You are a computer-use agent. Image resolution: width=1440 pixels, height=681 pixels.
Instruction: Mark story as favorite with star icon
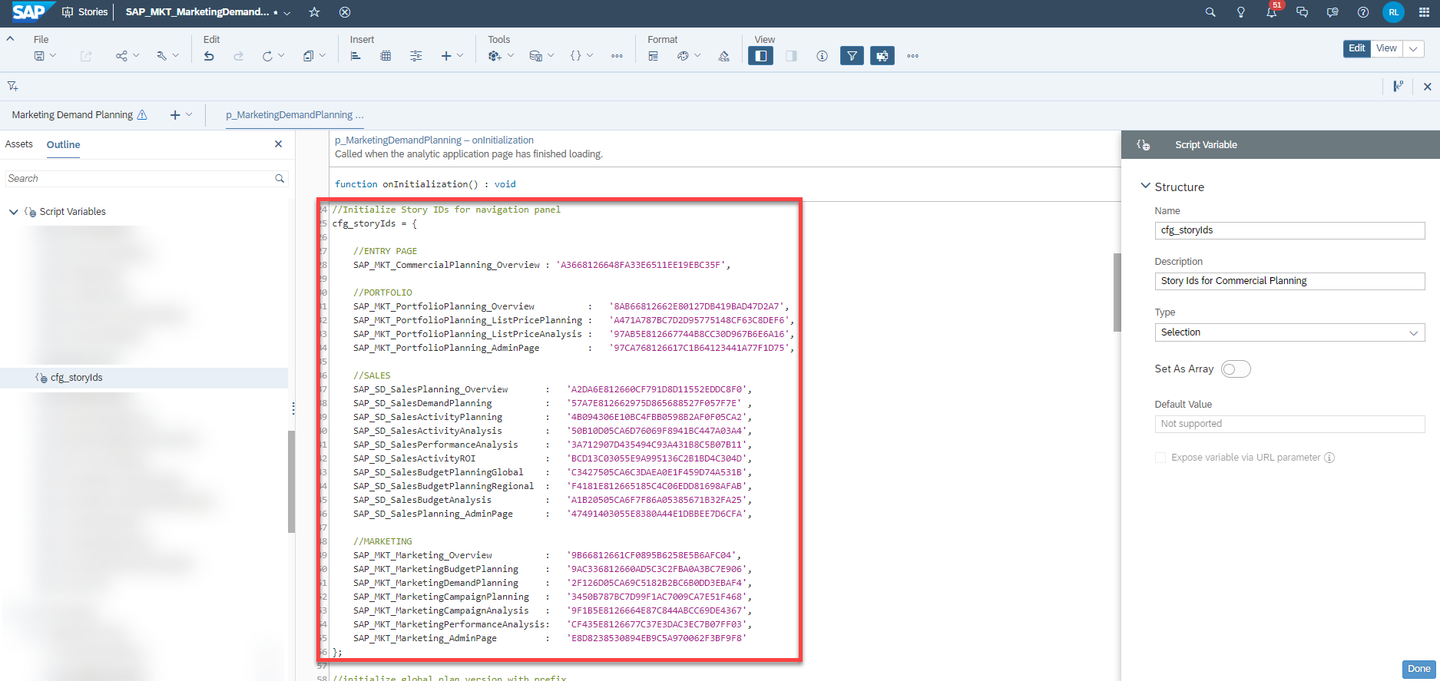[x=315, y=12]
